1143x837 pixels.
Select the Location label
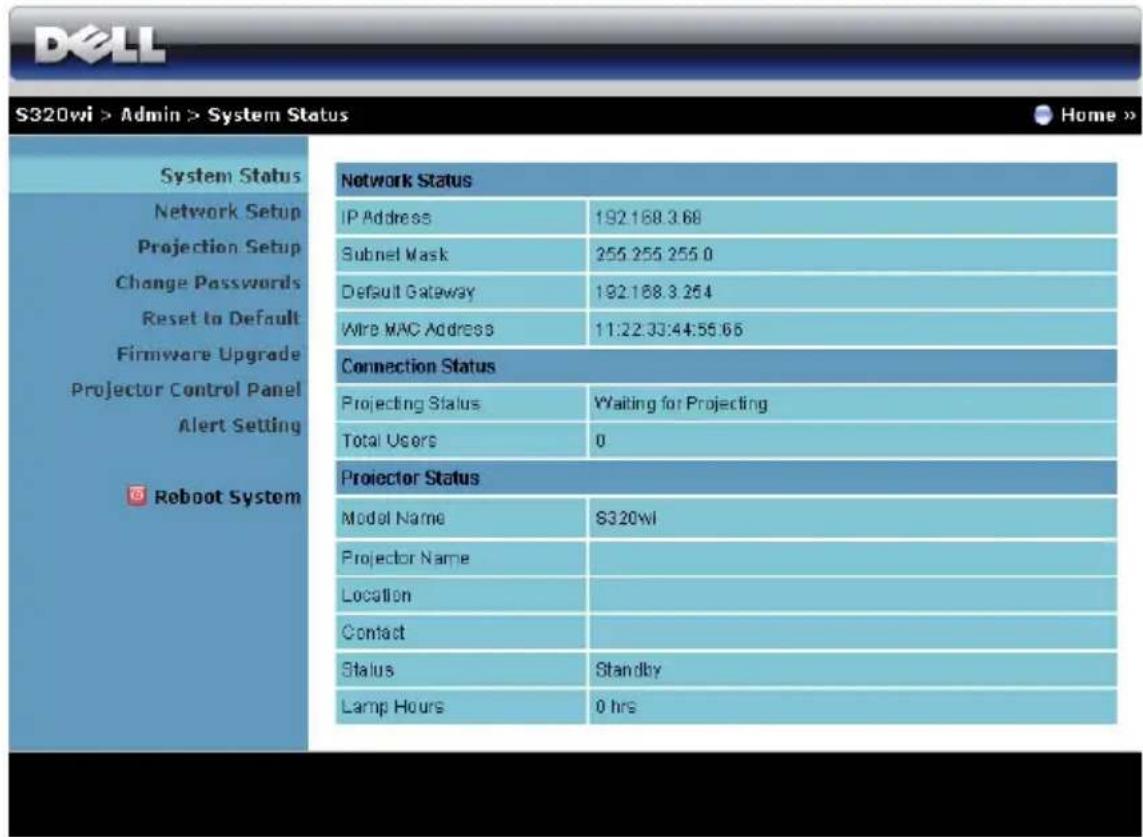click(x=376, y=595)
